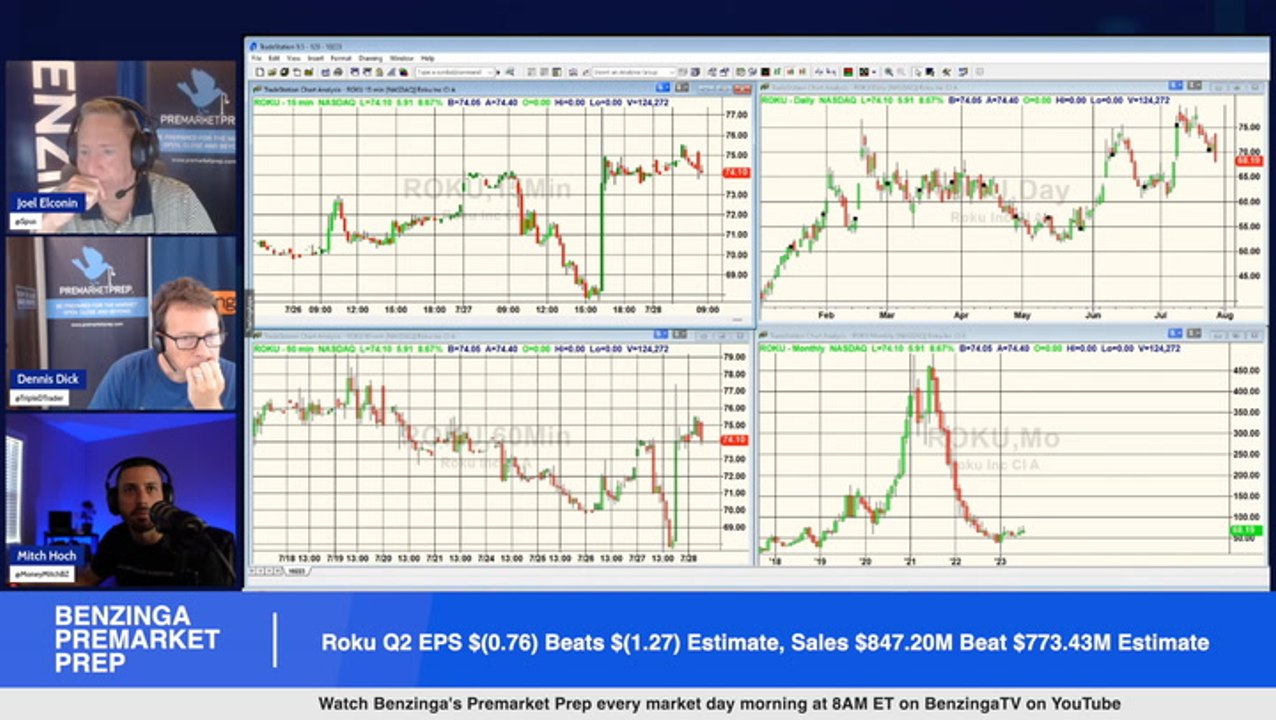Click the Zoom In magnifier icon
This screenshot has width=1276, height=720.
[889, 72]
